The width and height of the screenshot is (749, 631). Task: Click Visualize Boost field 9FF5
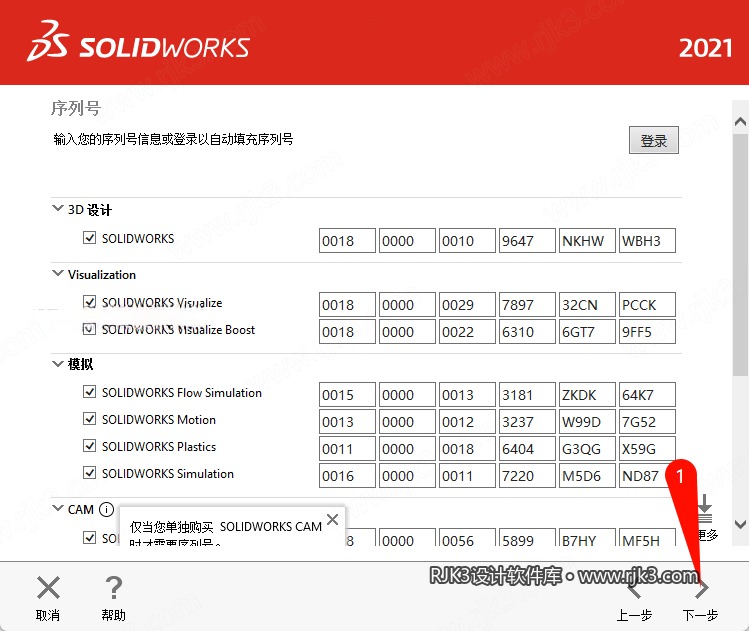pyautogui.click(x=647, y=332)
